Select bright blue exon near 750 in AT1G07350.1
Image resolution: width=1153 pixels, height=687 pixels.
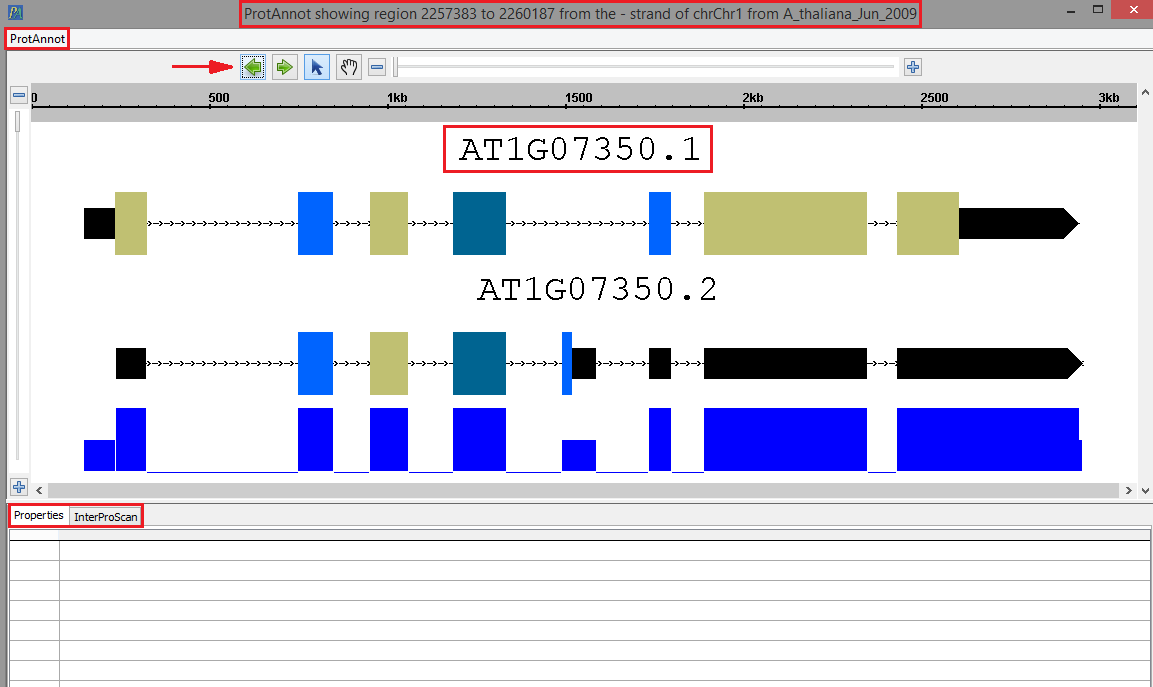tap(315, 224)
